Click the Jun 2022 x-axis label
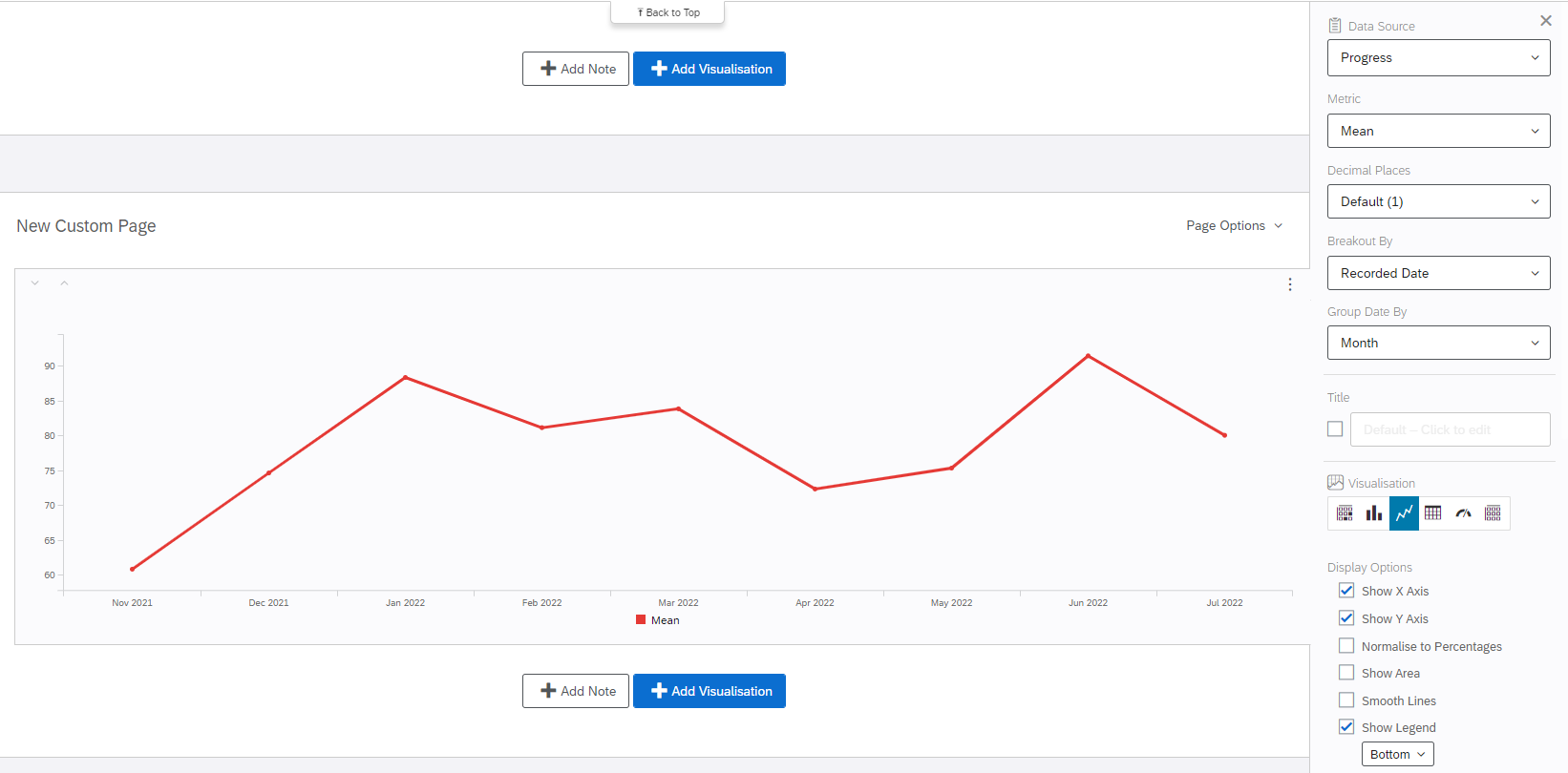This screenshot has width=1568, height=773. click(1089, 603)
